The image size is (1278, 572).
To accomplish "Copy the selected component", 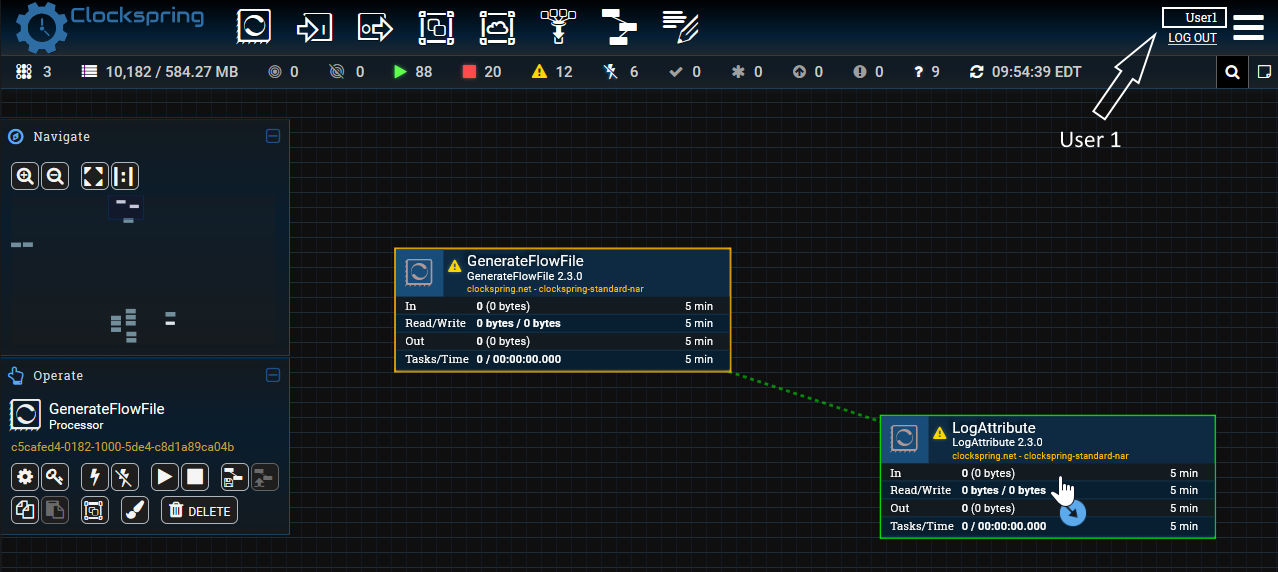I will [25, 510].
